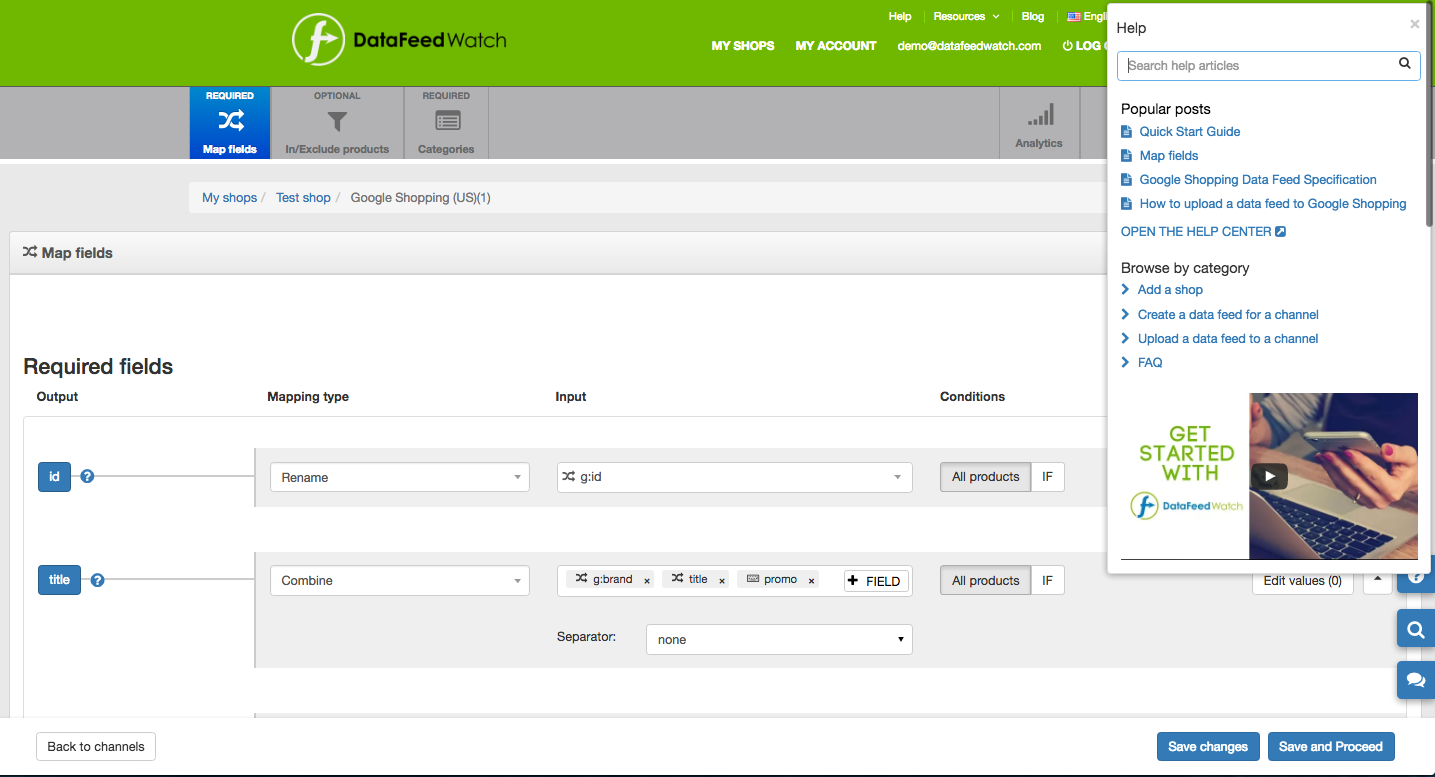Click the Categories list icon
The image size is (1435, 777).
(447, 121)
